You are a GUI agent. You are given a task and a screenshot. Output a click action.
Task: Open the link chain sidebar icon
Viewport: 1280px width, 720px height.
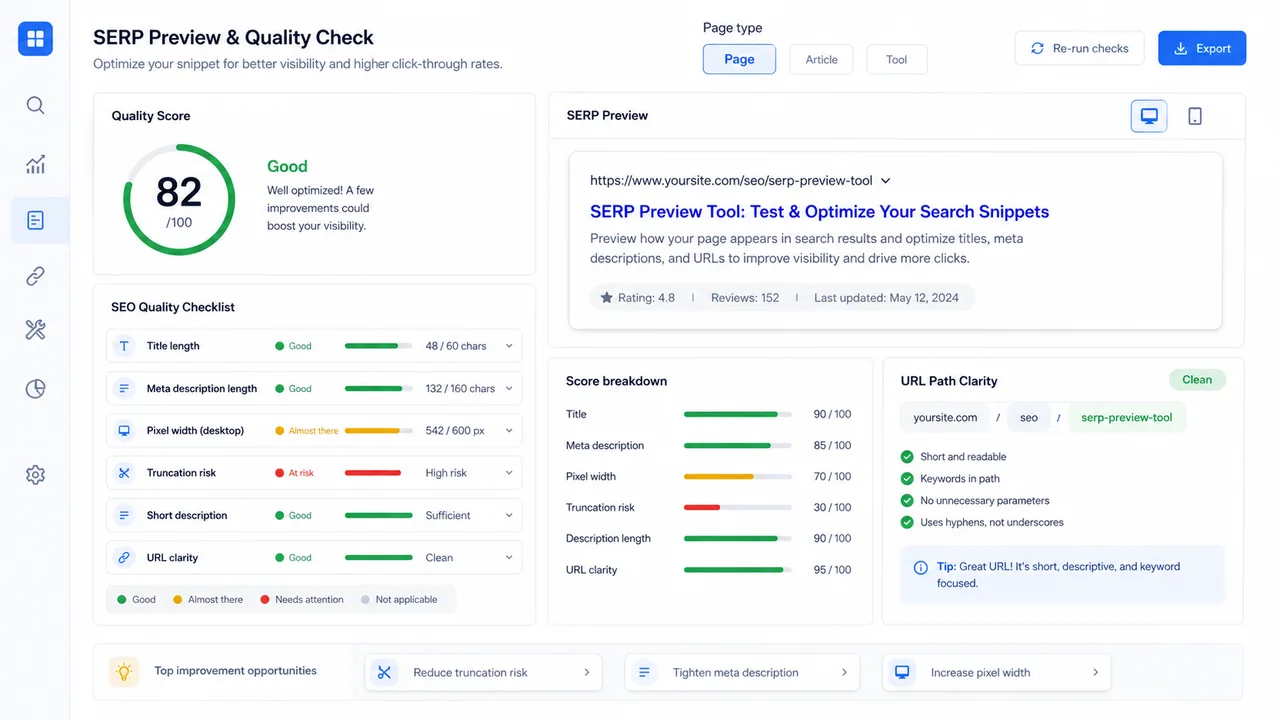point(35,277)
